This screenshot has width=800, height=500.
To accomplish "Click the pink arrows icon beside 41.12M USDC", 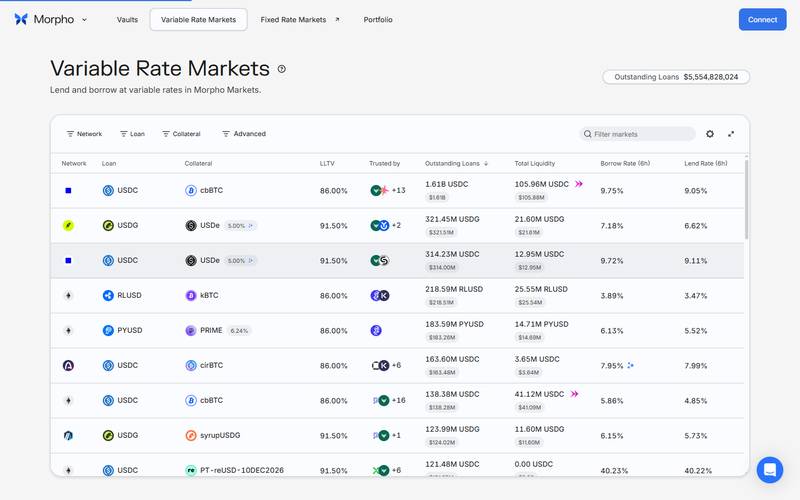I will (x=574, y=394).
